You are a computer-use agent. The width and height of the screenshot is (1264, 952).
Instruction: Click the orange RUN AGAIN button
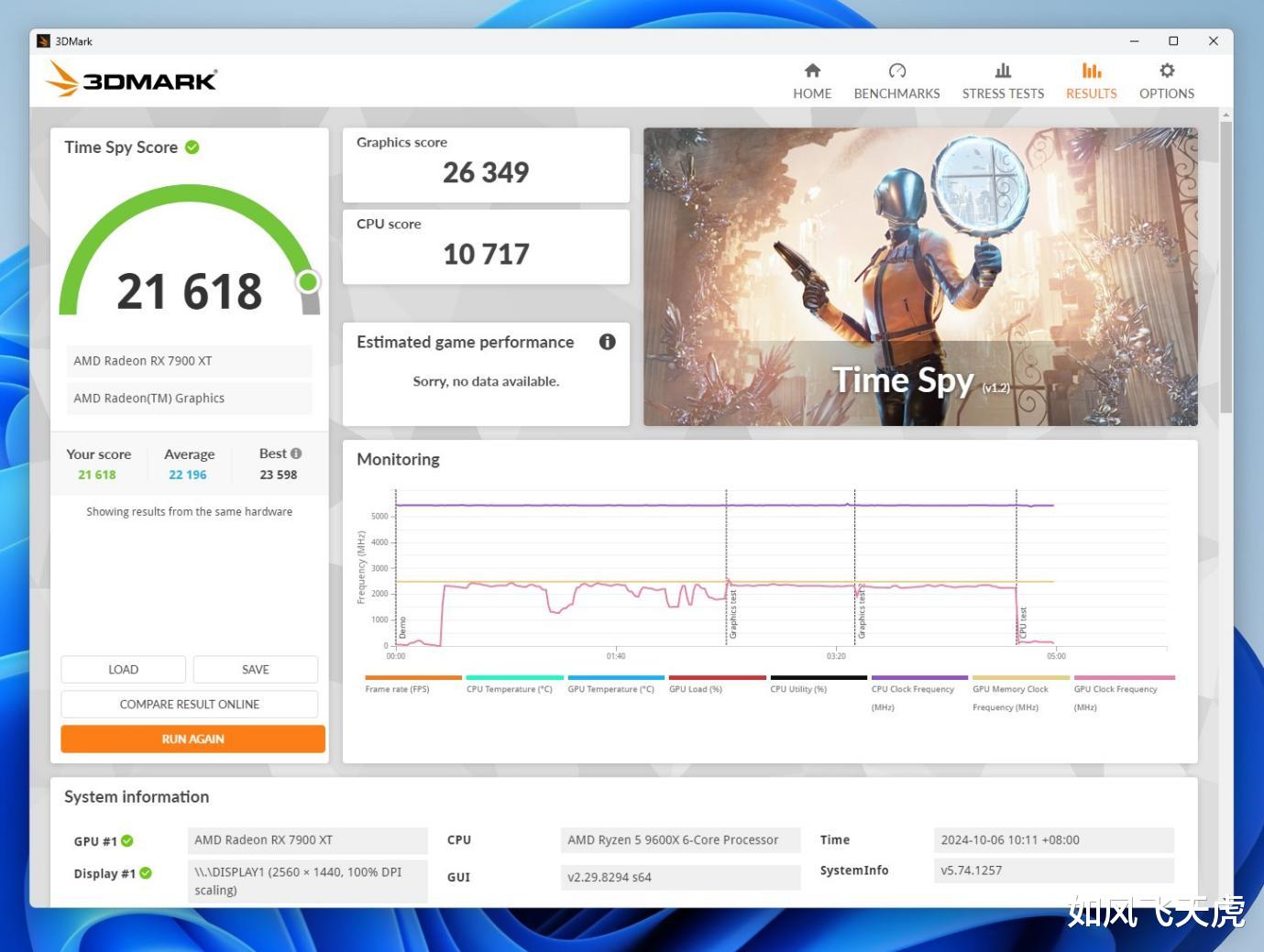coord(192,739)
